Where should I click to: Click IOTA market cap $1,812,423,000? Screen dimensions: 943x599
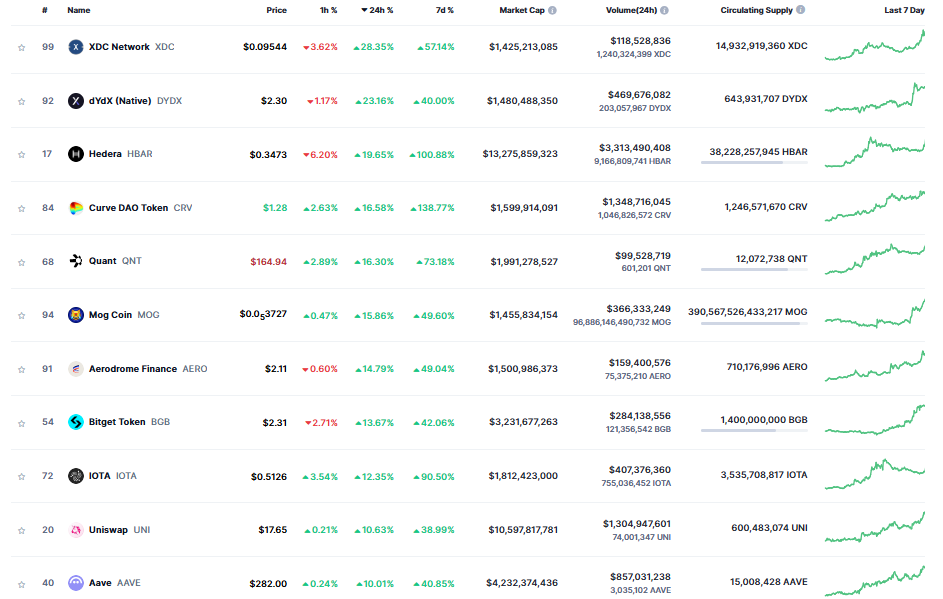[x=523, y=476]
